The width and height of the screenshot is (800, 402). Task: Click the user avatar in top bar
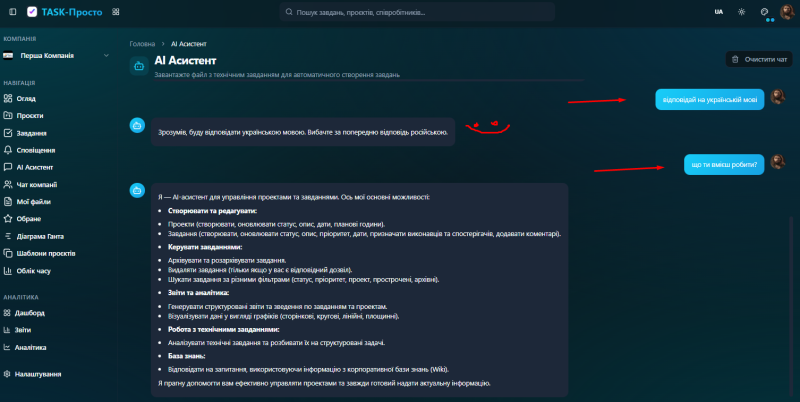[x=787, y=12]
